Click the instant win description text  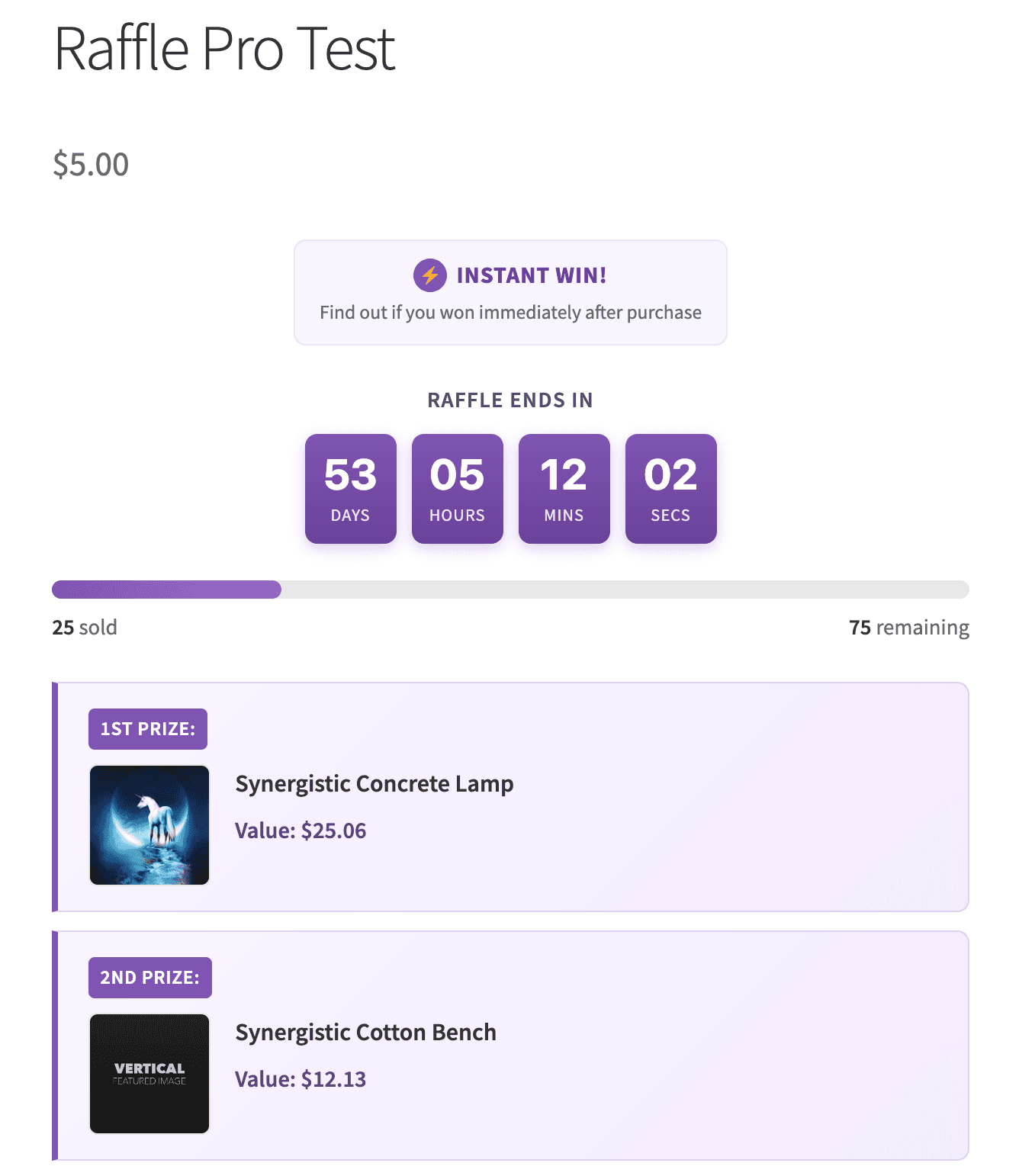510,313
